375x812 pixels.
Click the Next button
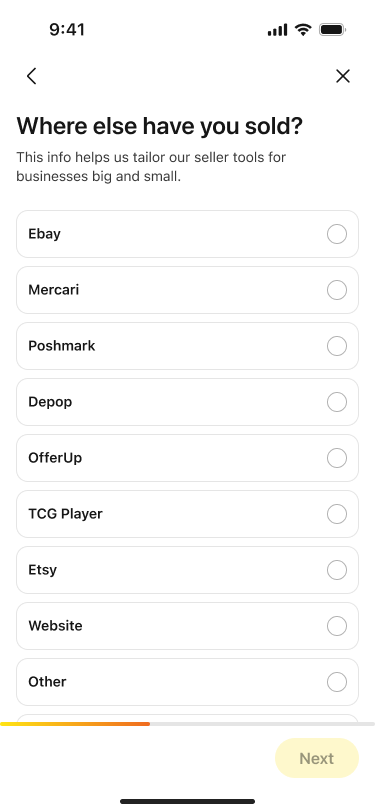click(x=317, y=758)
